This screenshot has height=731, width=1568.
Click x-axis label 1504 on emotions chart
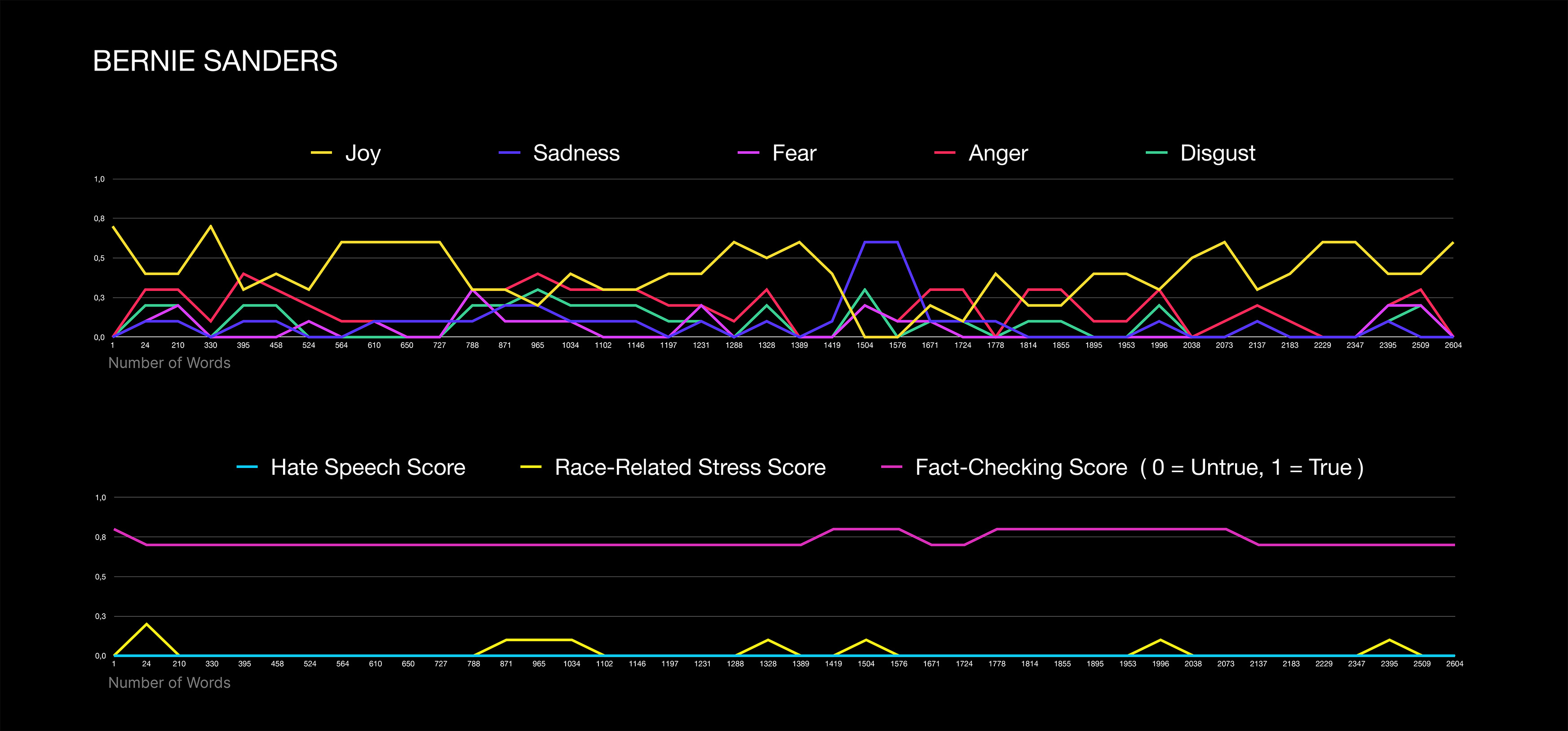865,345
